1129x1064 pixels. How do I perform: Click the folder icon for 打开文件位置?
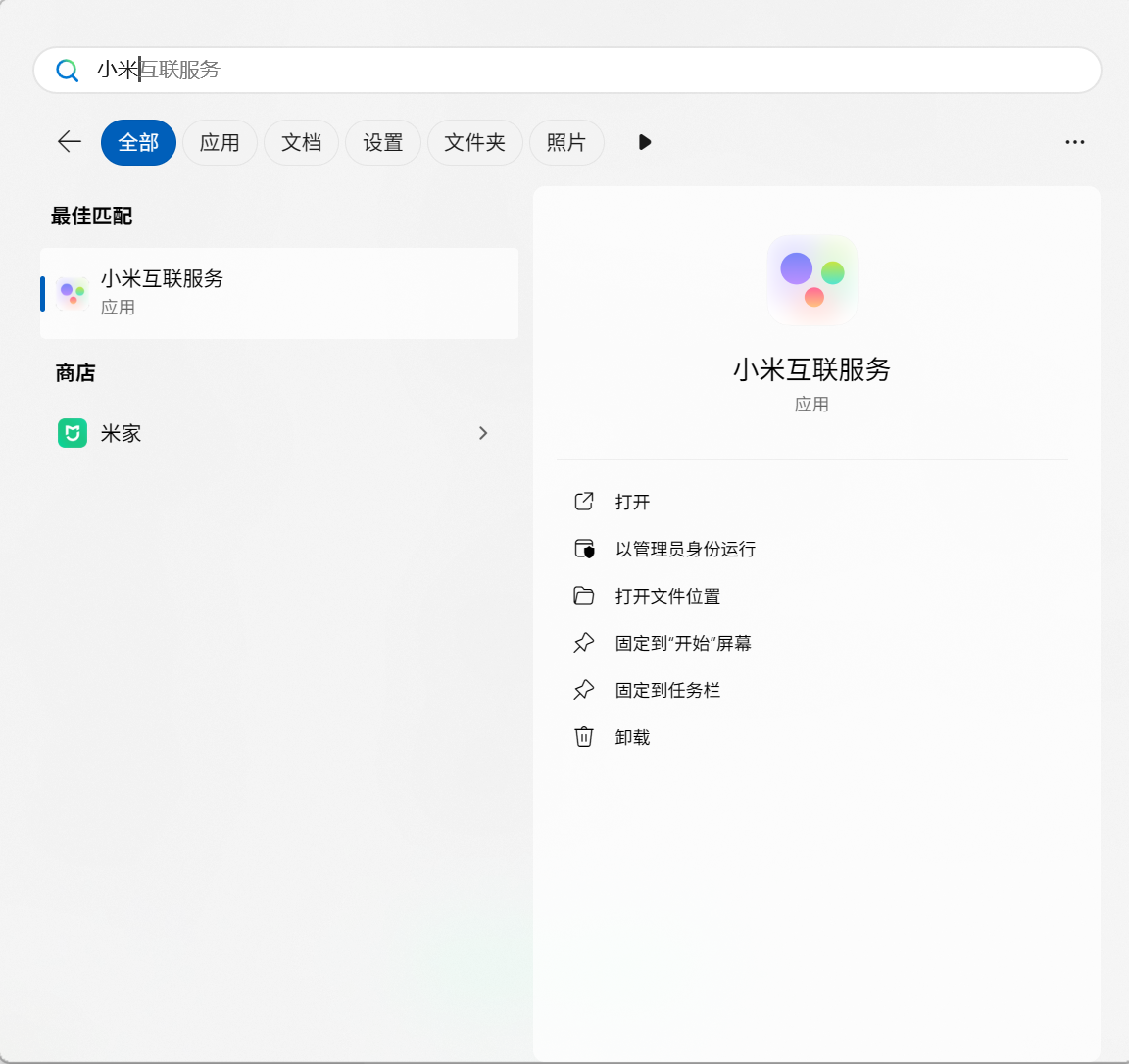pos(584,596)
